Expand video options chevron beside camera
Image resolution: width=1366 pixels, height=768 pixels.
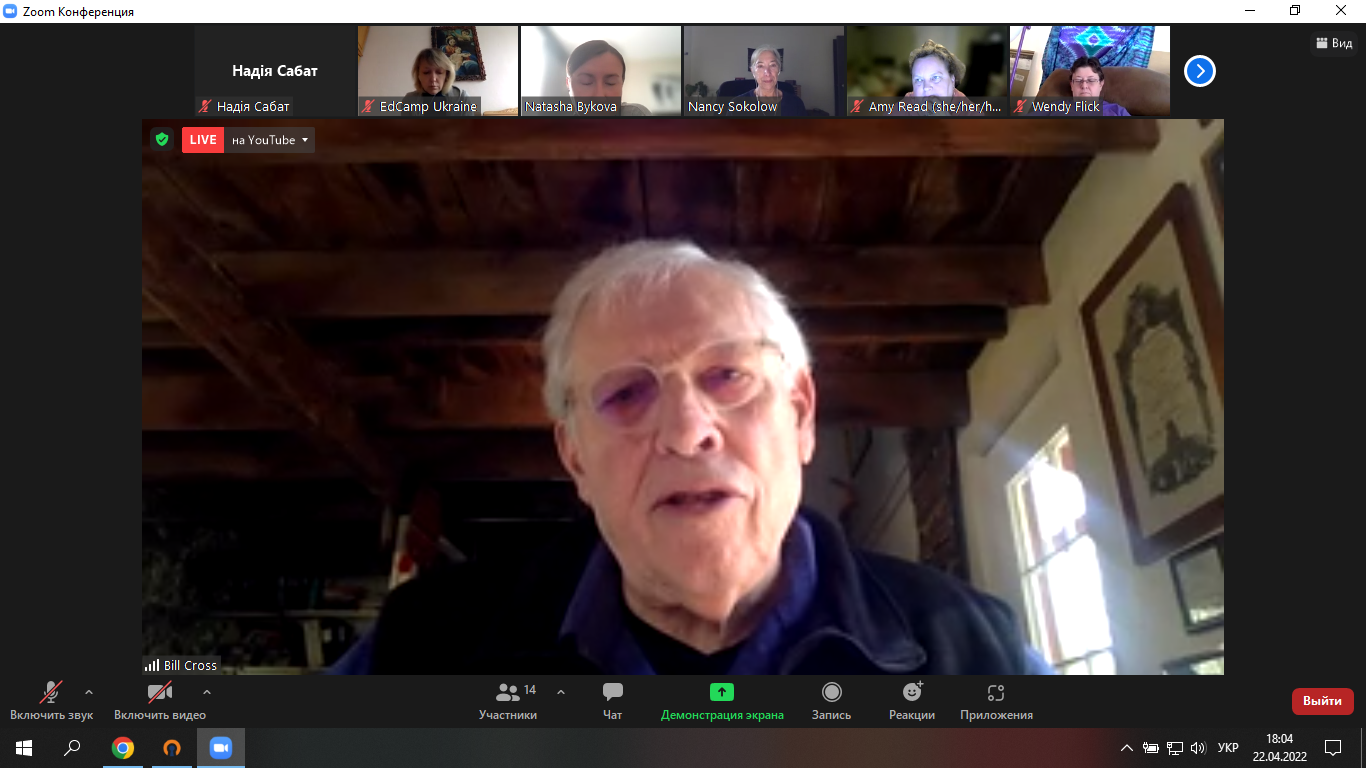pos(207,691)
